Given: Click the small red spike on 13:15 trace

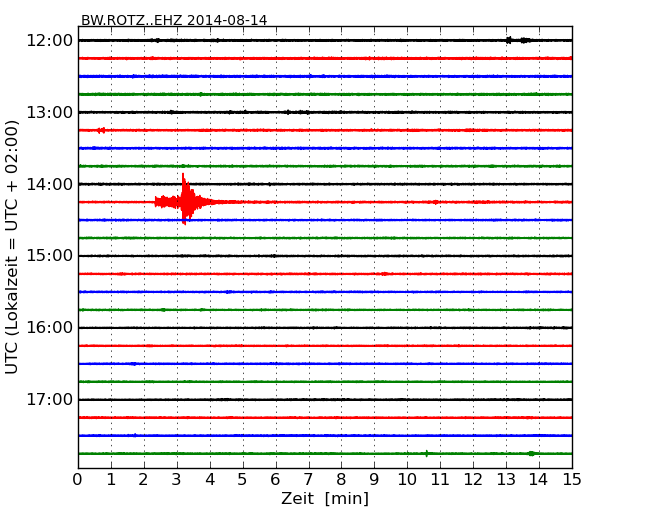Looking at the screenshot, I should click(101, 130).
